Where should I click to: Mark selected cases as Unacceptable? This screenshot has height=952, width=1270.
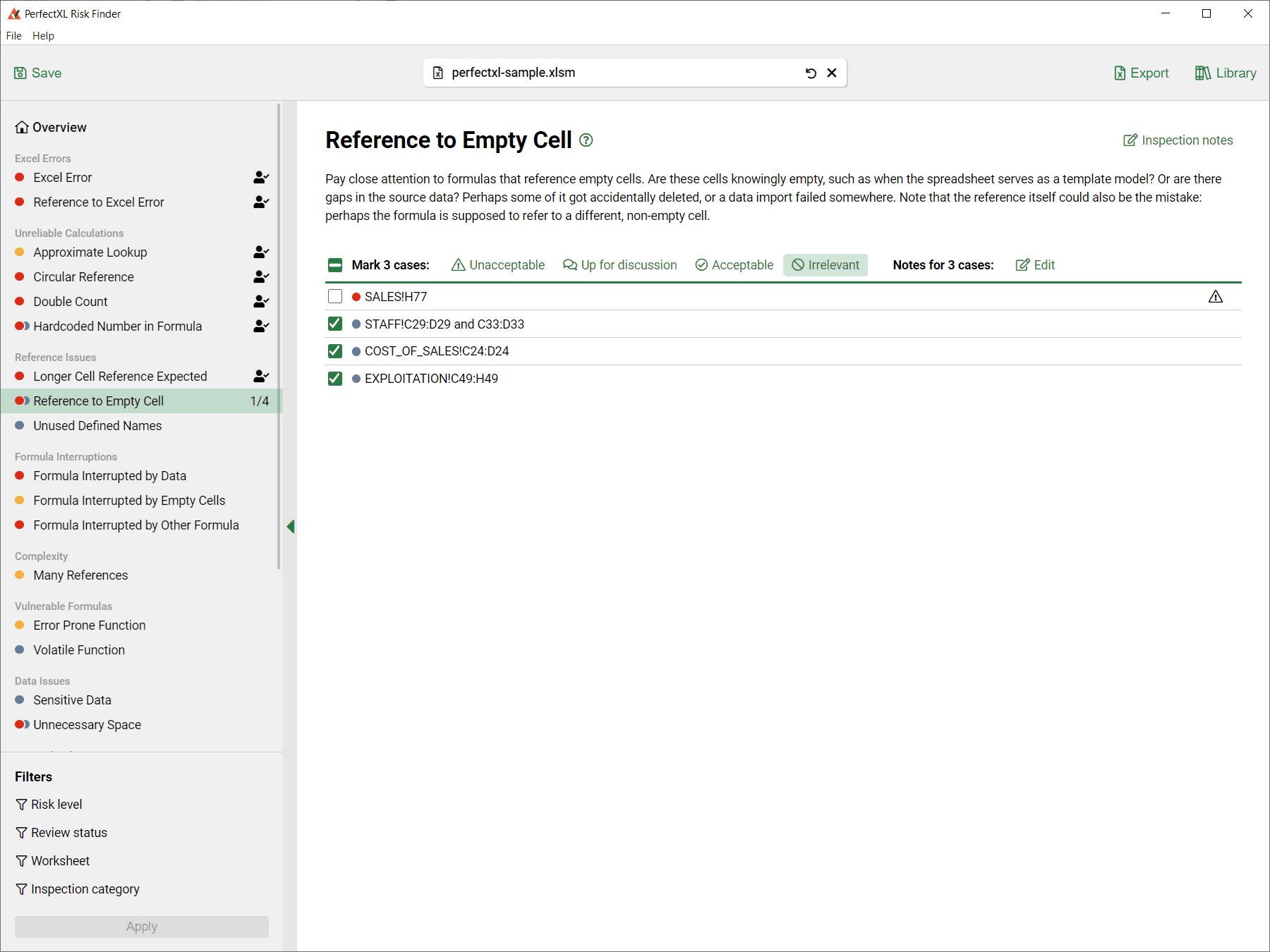pos(498,265)
